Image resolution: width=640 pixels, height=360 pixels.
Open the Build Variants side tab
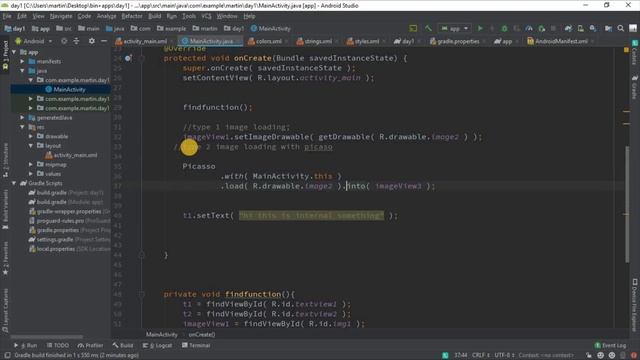(x=5, y=209)
